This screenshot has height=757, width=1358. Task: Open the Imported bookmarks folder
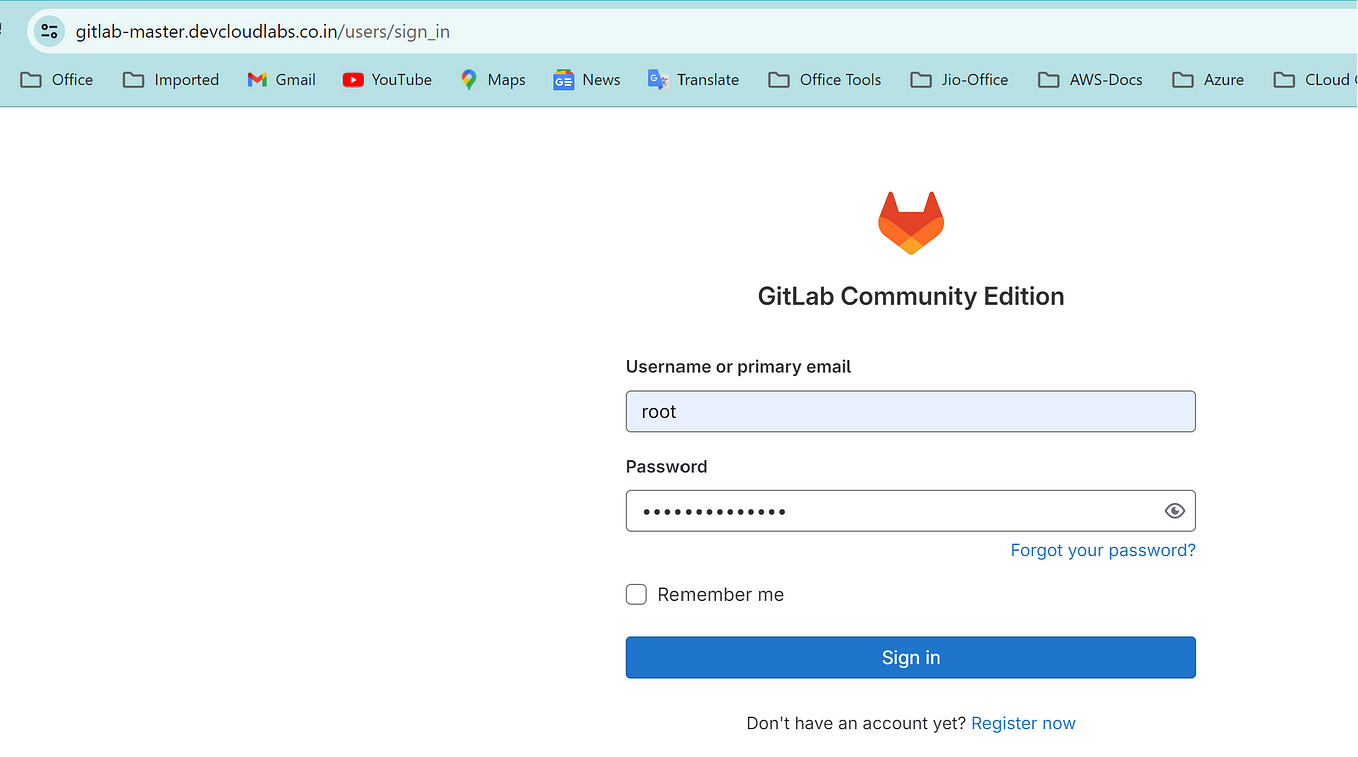(x=171, y=80)
